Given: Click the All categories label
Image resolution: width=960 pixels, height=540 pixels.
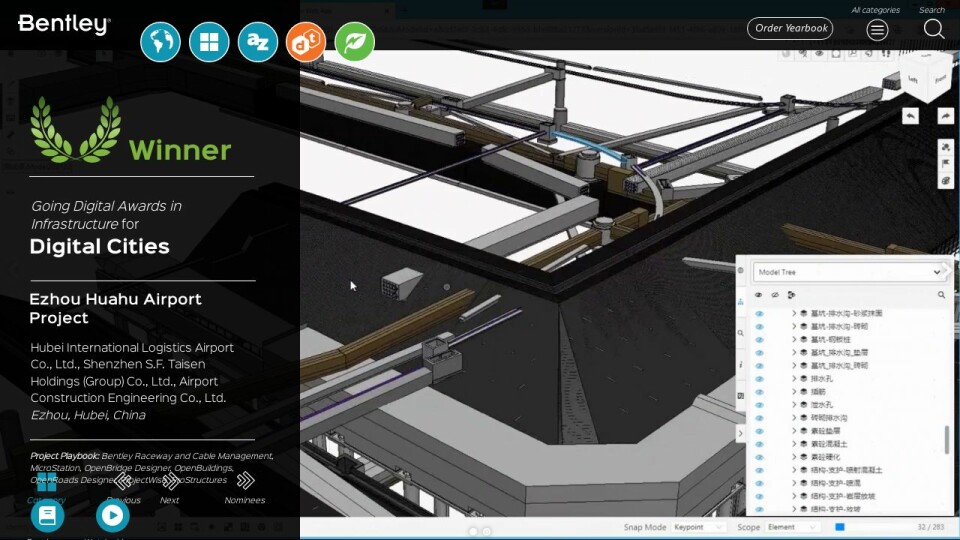Looking at the screenshot, I should coord(876,10).
